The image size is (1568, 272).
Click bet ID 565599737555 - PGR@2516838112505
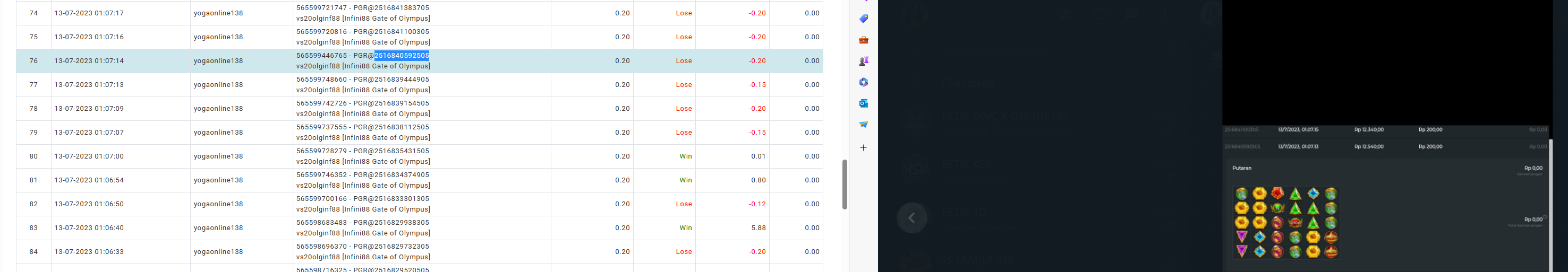[x=363, y=127]
